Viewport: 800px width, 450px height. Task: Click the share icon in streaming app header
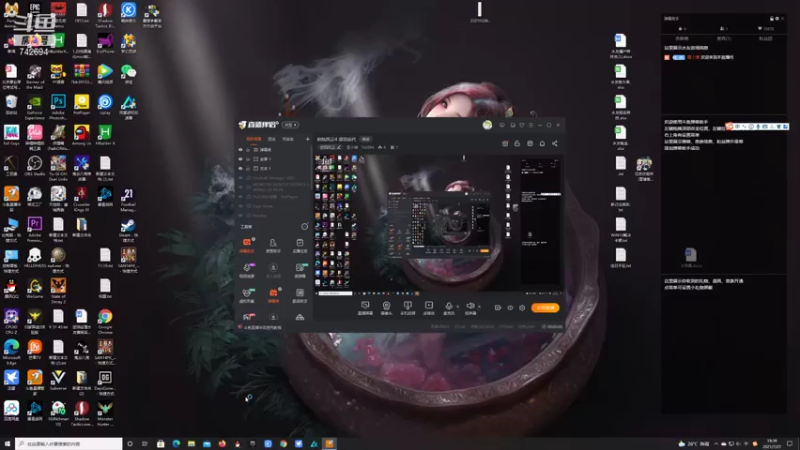click(555, 143)
